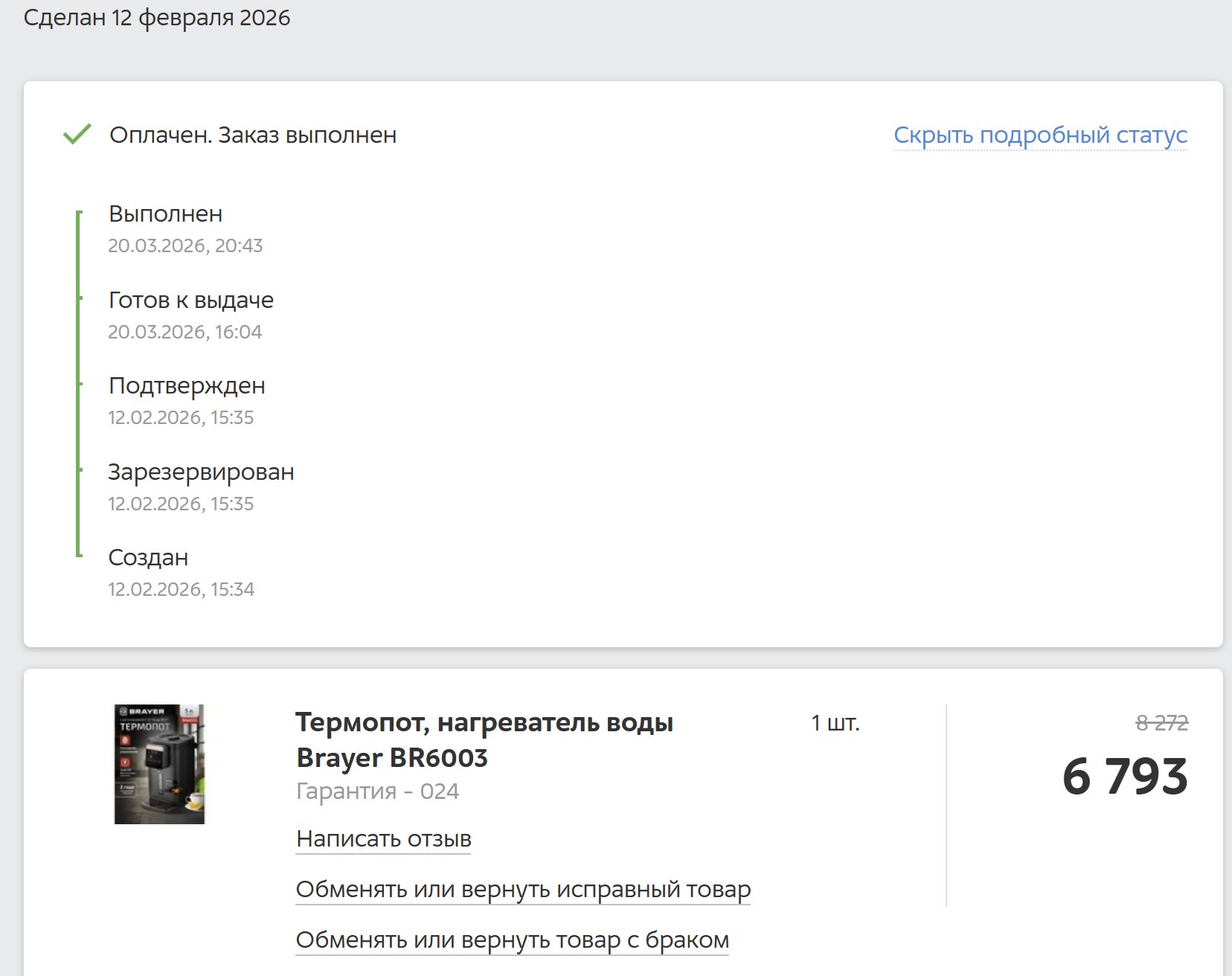Viewport: 1232px width, 976px height.
Task: Hide the detailed order status
Action: (x=1039, y=135)
